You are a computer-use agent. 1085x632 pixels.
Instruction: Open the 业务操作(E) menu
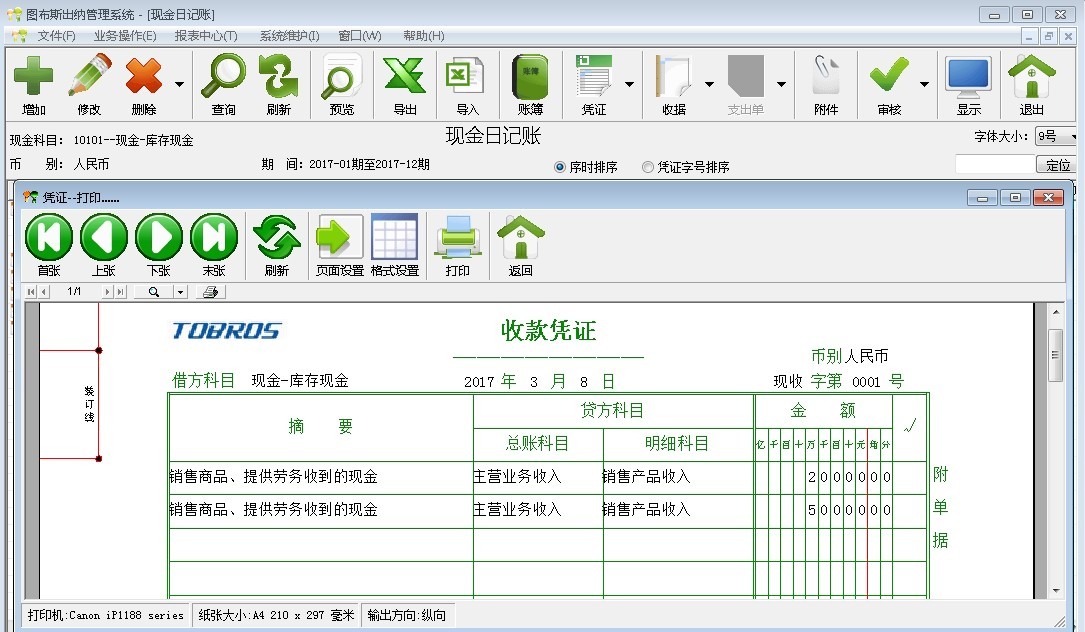[x=125, y=35]
